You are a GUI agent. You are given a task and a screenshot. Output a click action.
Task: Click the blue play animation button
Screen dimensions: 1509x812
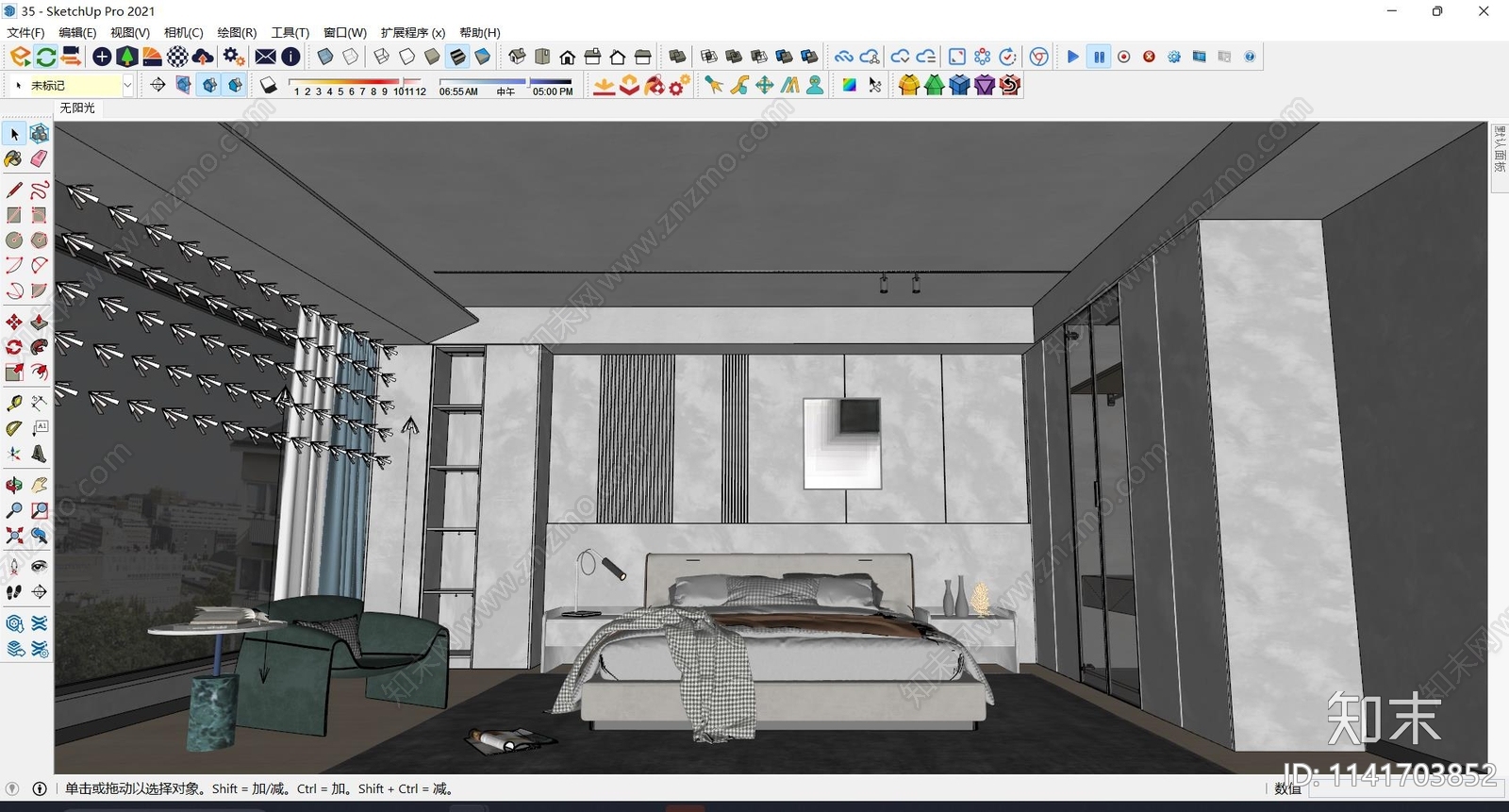pyautogui.click(x=1073, y=57)
